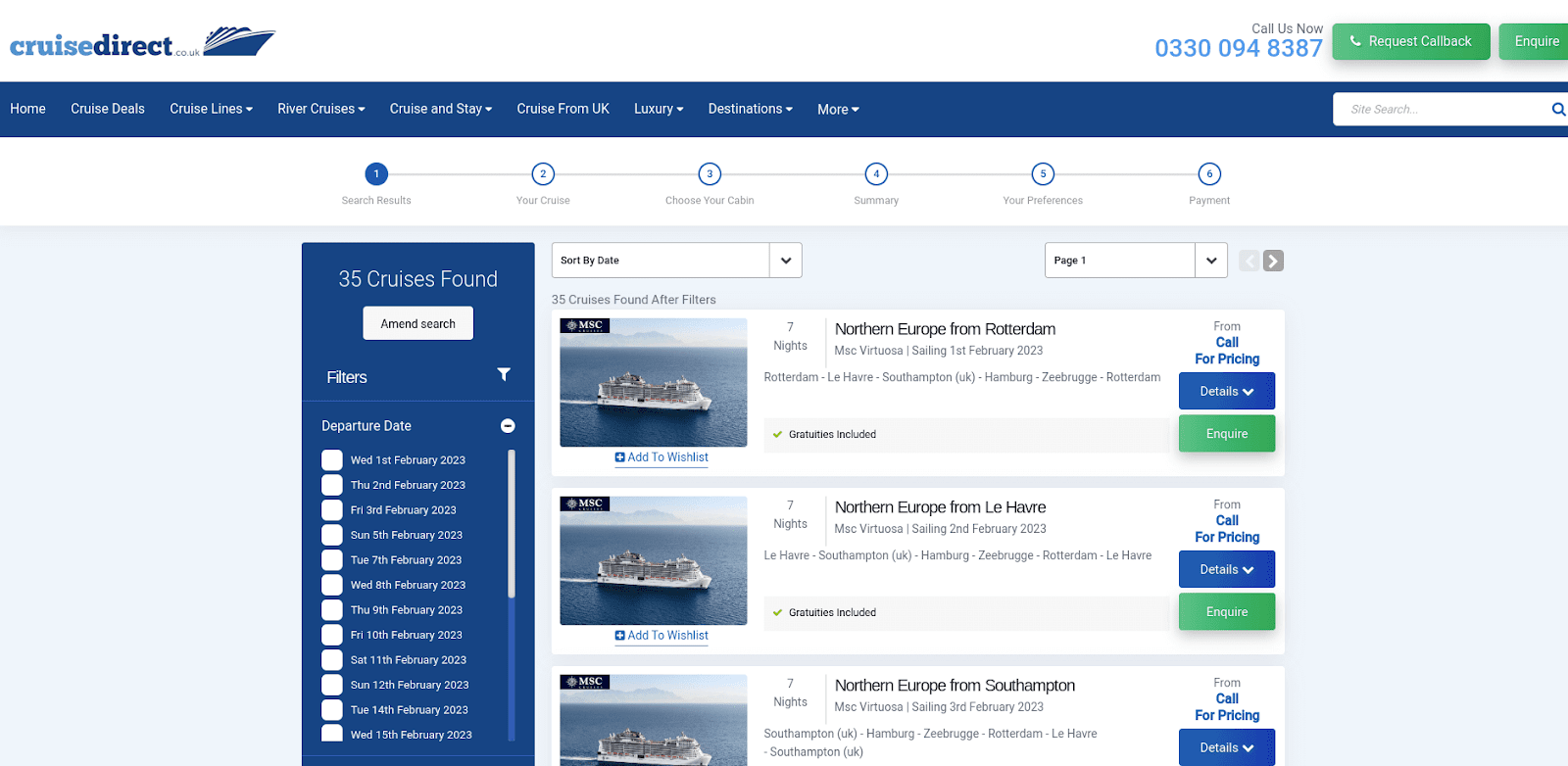Screen dimensions: 1568x766
Task: Open the Sort By Date dropdown
Action: click(x=676, y=261)
